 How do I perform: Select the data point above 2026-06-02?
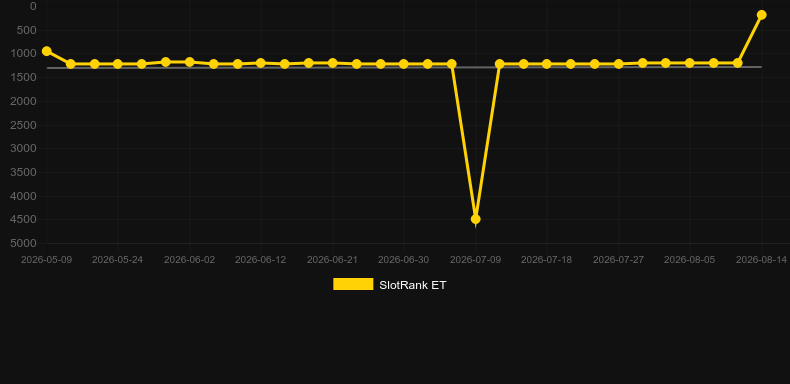click(x=190, y=62)
